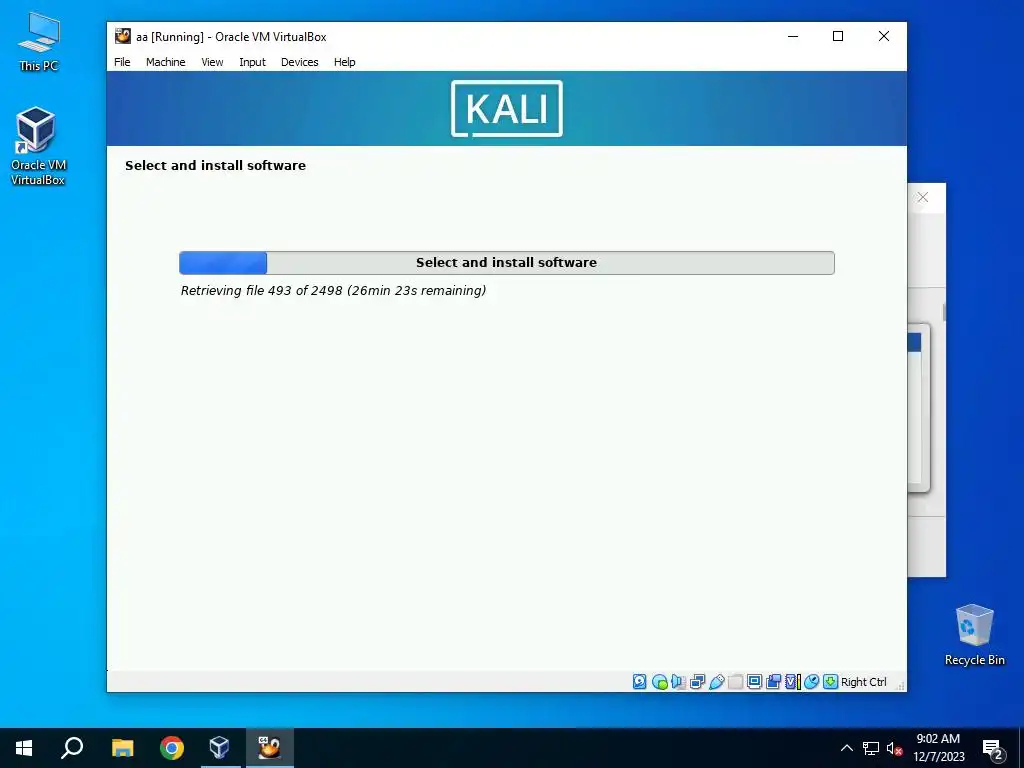Viewport: 1024px width, 768px height.
Task: Click the hard disk activity status icon
Action: pyautogui.click(x=639, y=682)
